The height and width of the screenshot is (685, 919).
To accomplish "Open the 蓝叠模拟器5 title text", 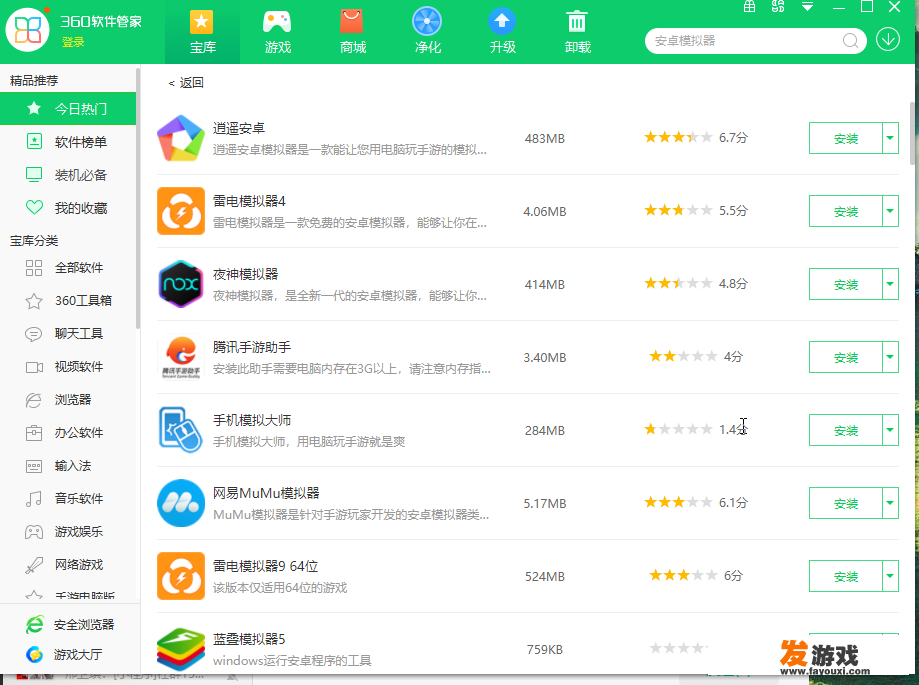I will click(x=249, y=639).
